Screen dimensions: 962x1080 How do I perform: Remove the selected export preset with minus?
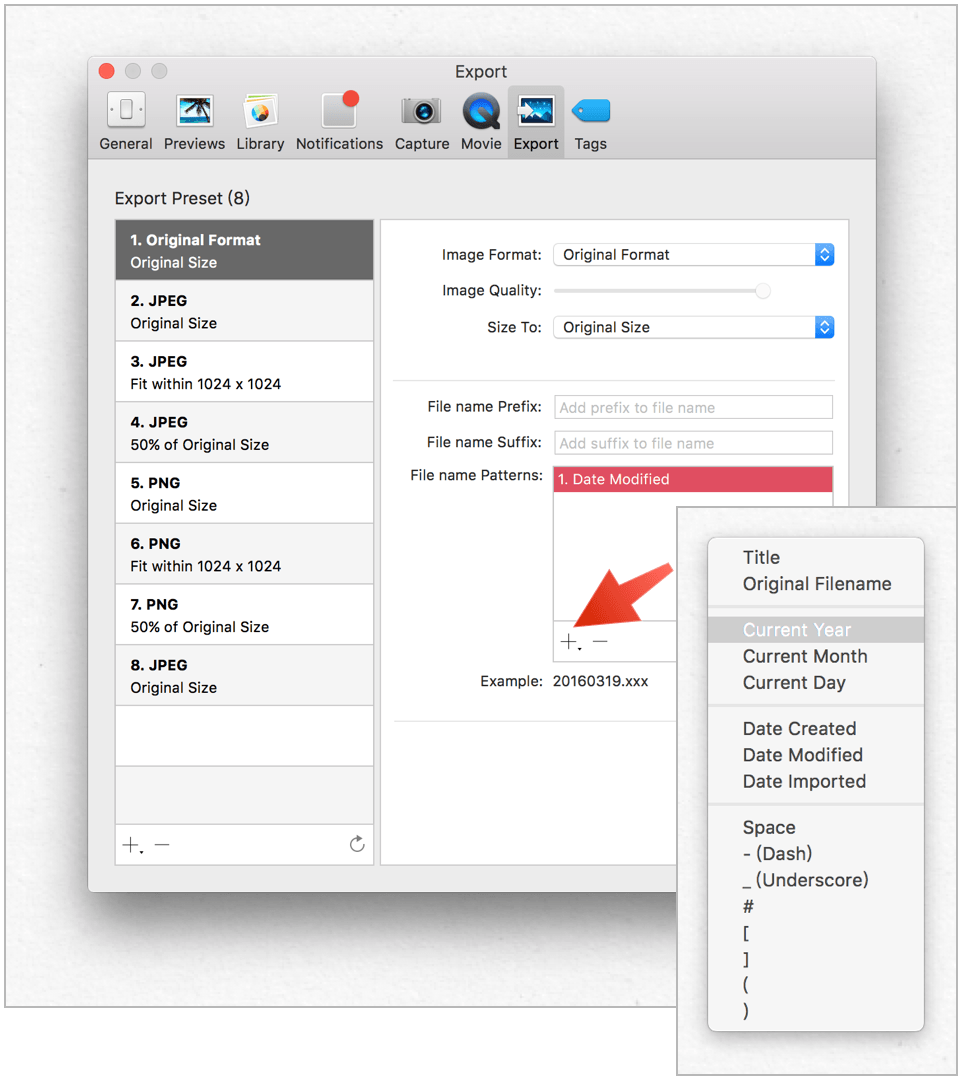point(162,845)
